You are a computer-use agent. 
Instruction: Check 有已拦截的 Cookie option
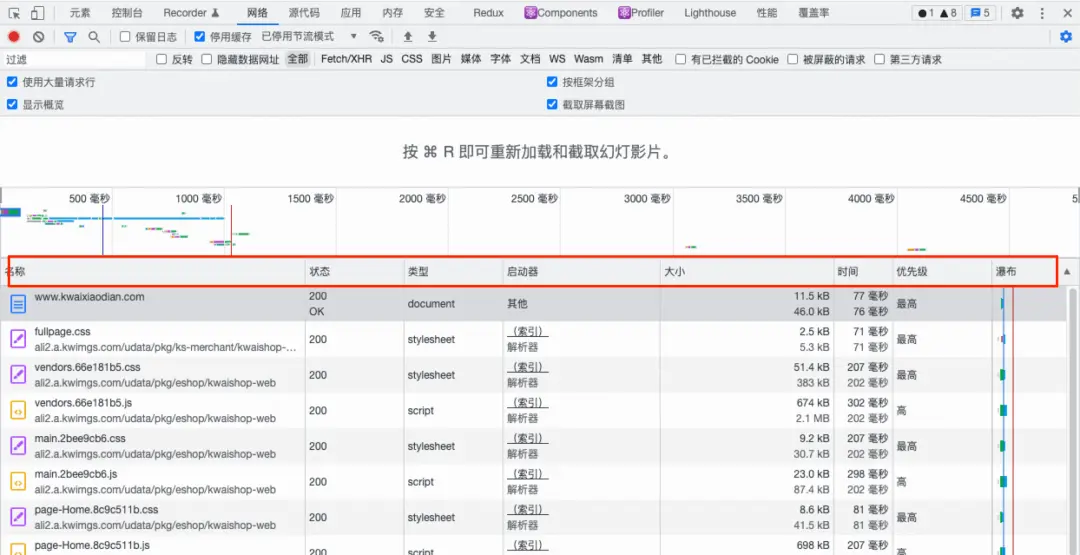(681, 60)
